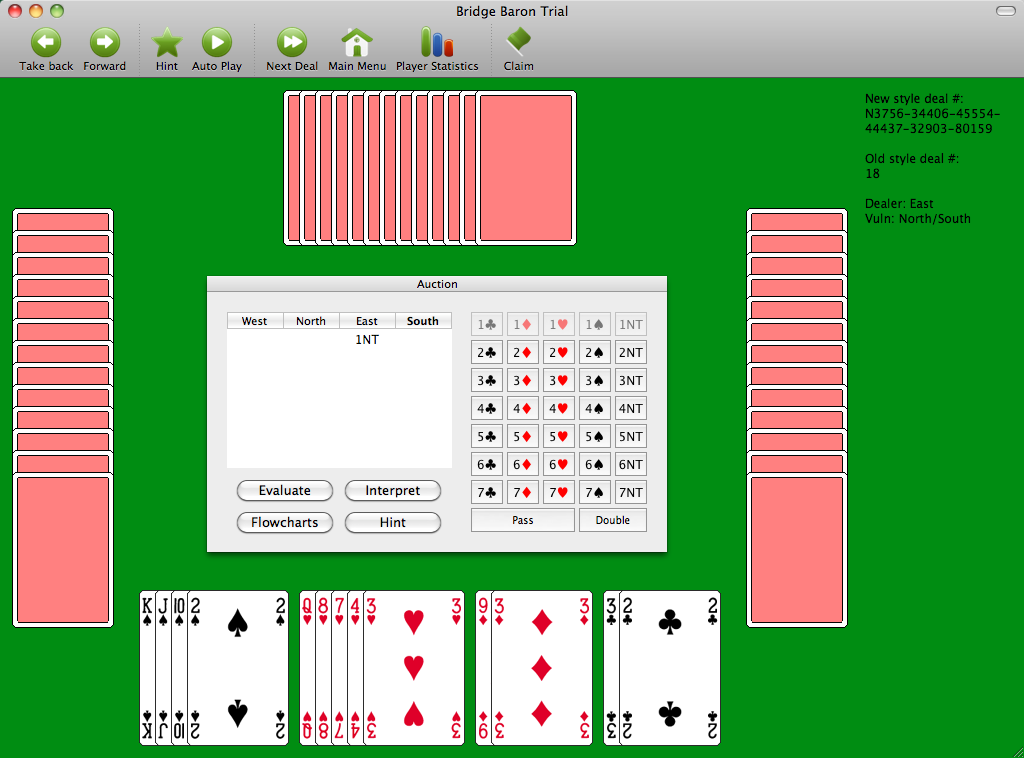
Task: Click the "Vuln: North/South" text
Action: (918, 219)
